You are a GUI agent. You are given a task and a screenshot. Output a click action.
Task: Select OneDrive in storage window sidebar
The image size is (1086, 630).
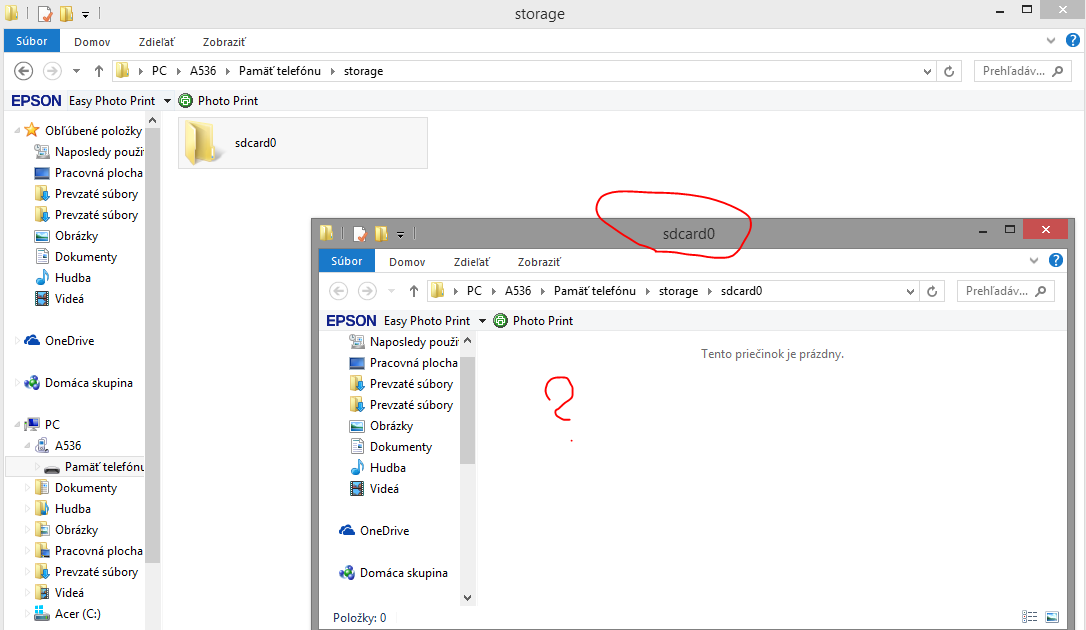click(69, 341)
